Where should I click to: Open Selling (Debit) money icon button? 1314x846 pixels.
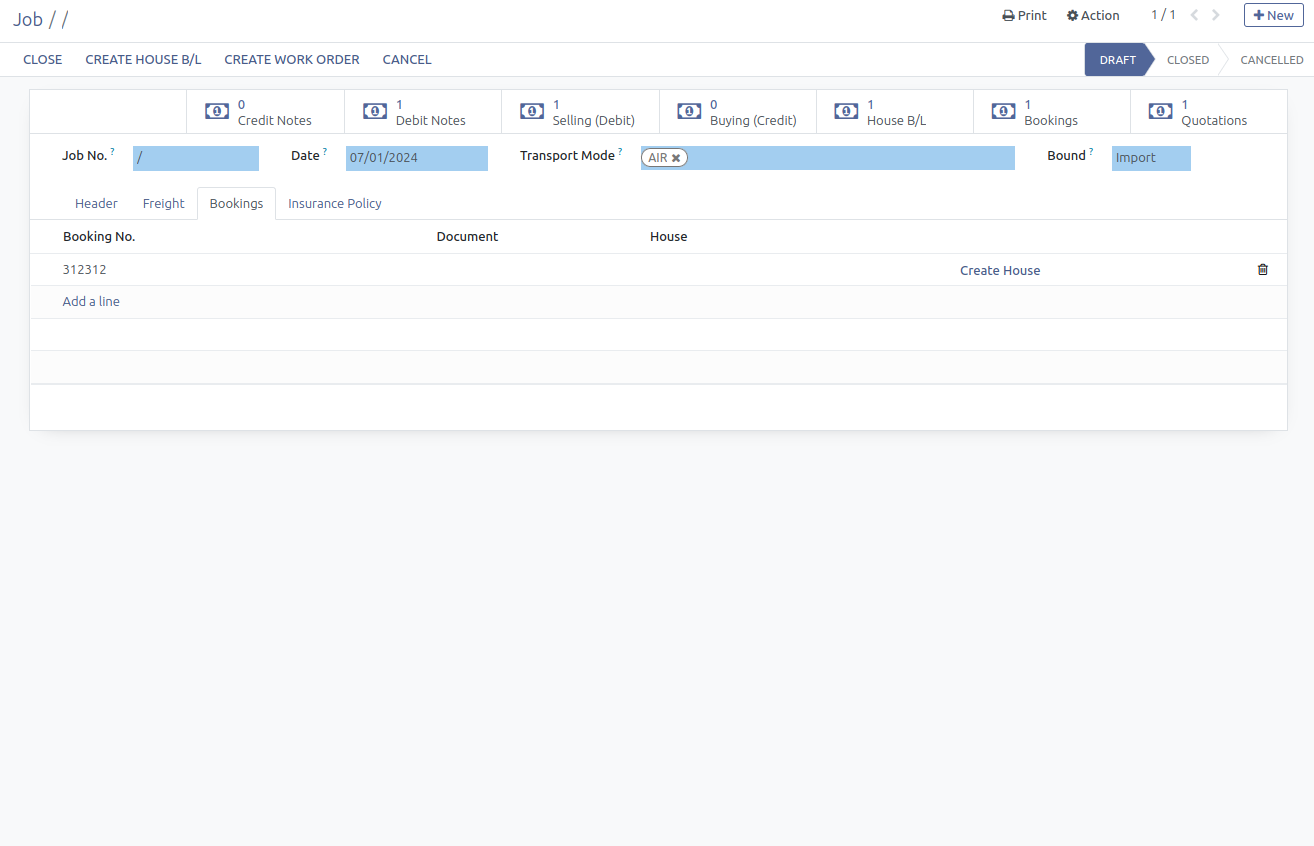click(532, 112)
